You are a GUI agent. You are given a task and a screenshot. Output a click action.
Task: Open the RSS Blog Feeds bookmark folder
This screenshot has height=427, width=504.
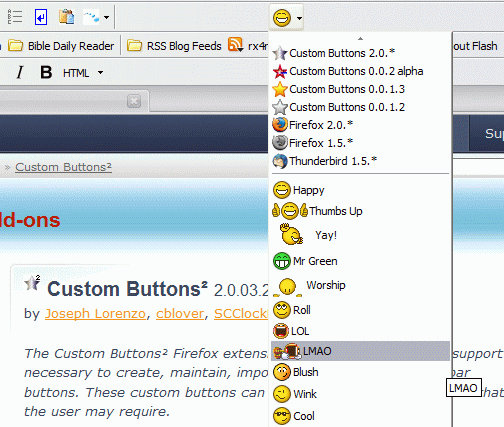tap(174, 46)
